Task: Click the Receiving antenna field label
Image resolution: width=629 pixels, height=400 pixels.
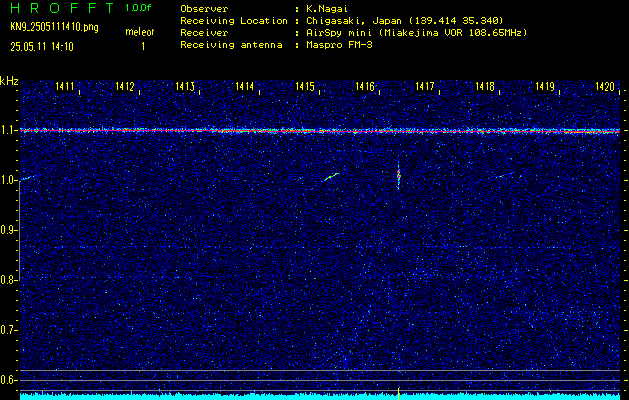Action: (x=231, y=45)
